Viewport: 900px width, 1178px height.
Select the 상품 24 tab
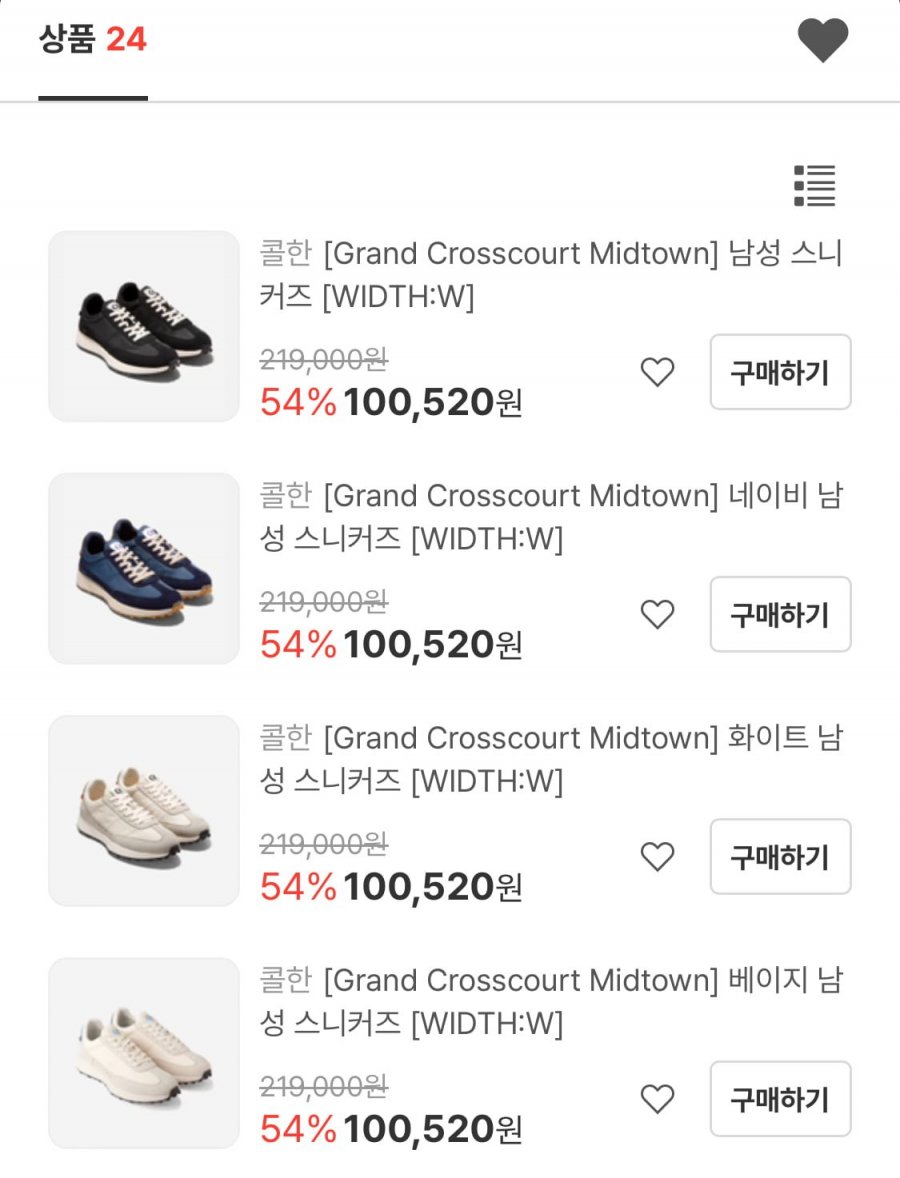pyautogui.click(x=92, y=39)
